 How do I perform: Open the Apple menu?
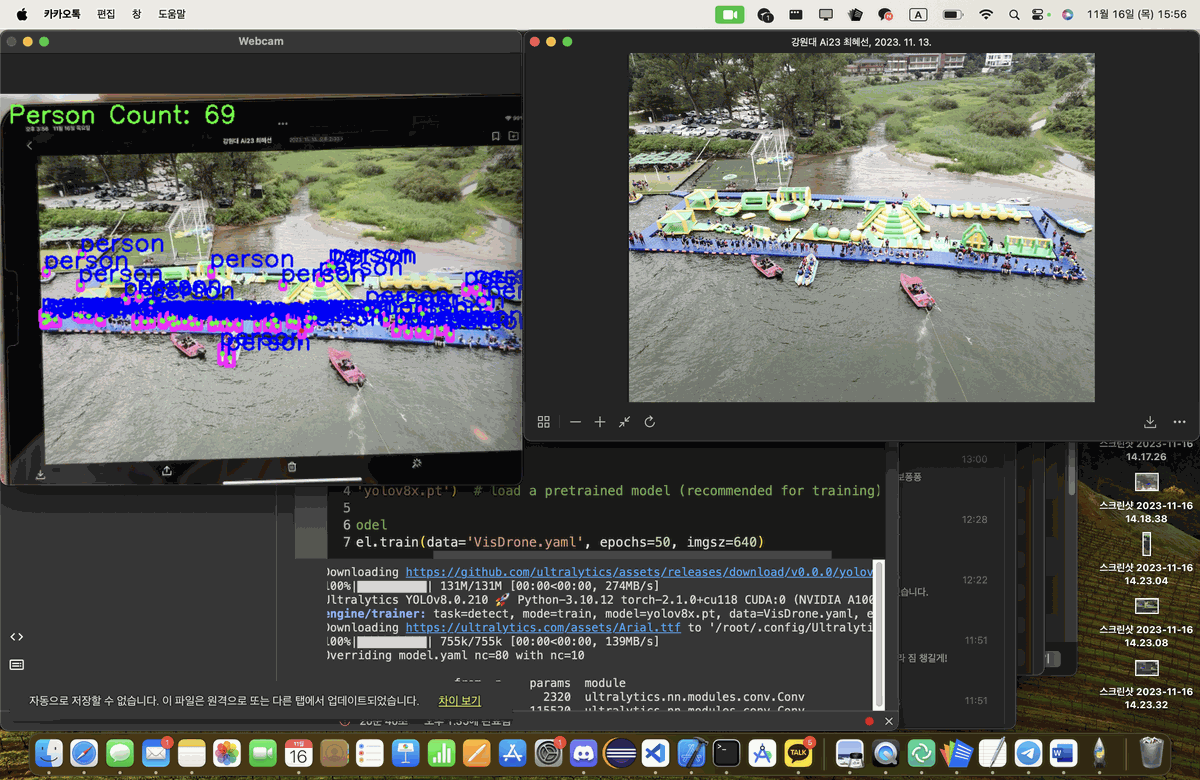tap(22, 15)
